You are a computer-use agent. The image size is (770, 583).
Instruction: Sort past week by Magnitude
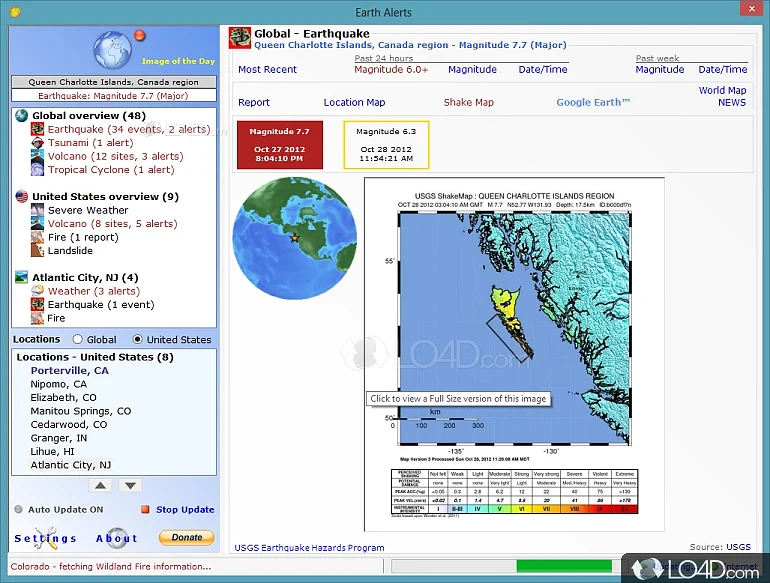[660, 69]
